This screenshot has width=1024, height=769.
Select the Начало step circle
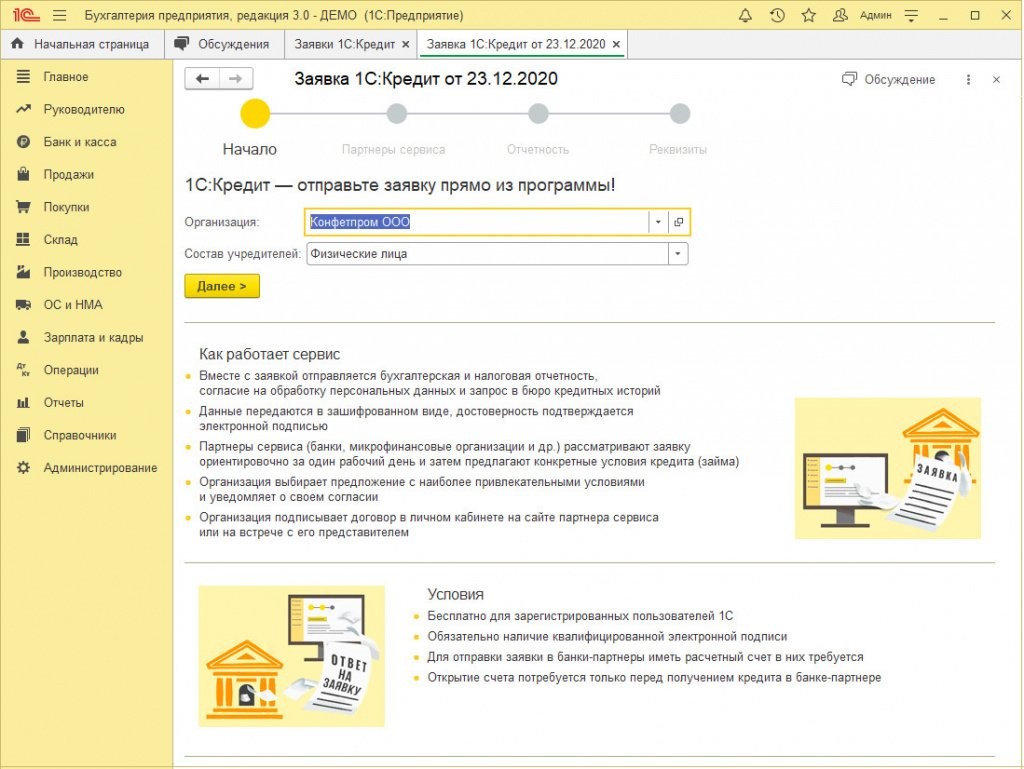click(256, 113)
